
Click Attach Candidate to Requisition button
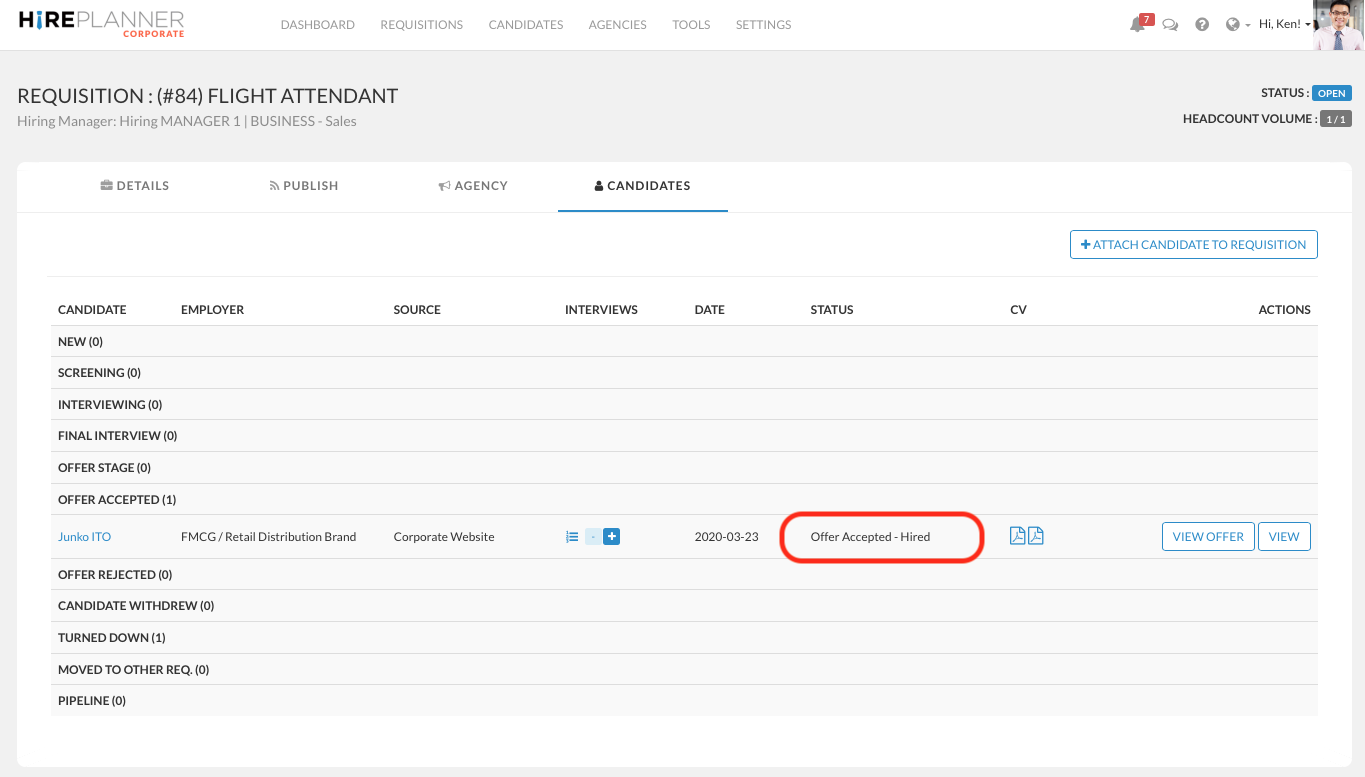coord(1193,245)
